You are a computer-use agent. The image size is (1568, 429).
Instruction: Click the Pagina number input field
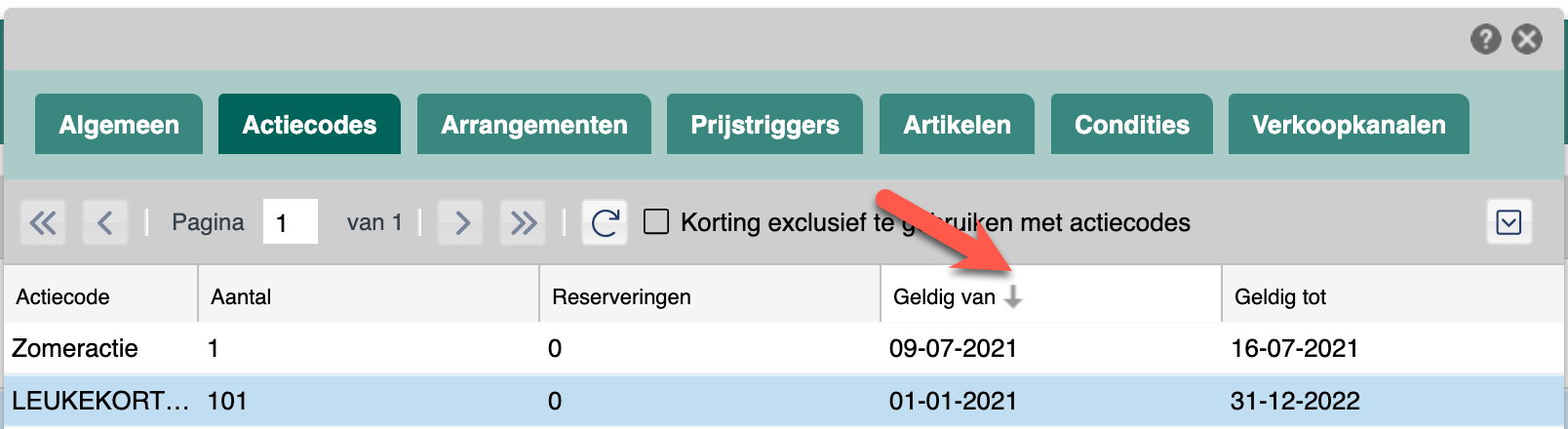pyautogui.click(x=291, y=222)
